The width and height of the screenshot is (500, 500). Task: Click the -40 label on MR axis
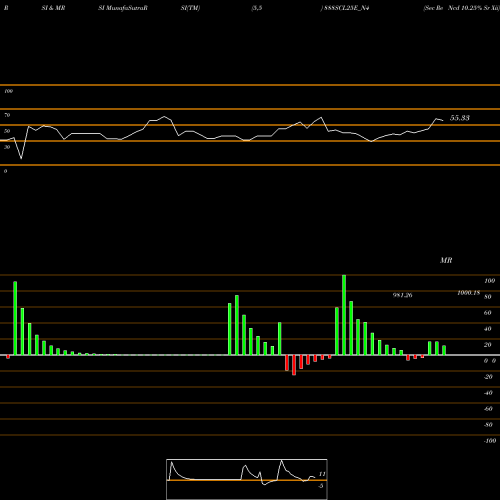coord(488,393)
